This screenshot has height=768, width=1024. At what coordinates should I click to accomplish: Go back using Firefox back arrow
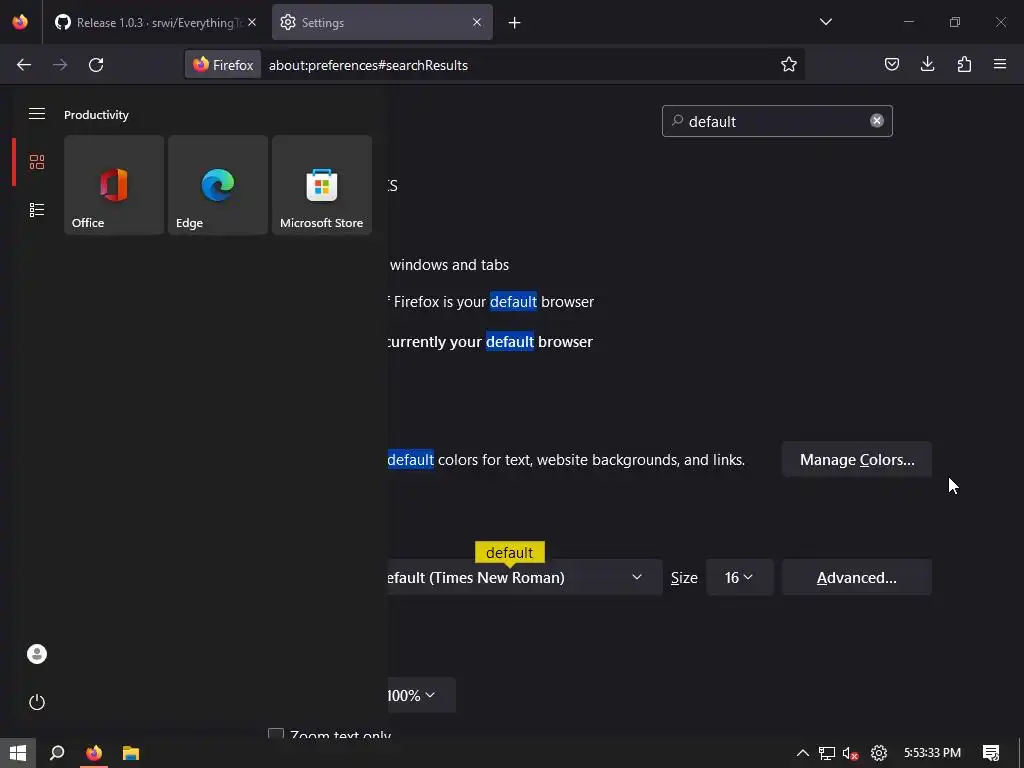coord(24,65)
